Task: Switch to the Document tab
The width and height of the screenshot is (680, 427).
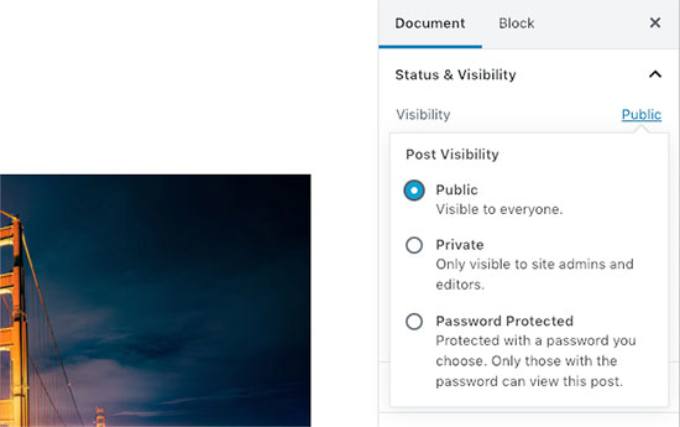Action: (430, 23)
